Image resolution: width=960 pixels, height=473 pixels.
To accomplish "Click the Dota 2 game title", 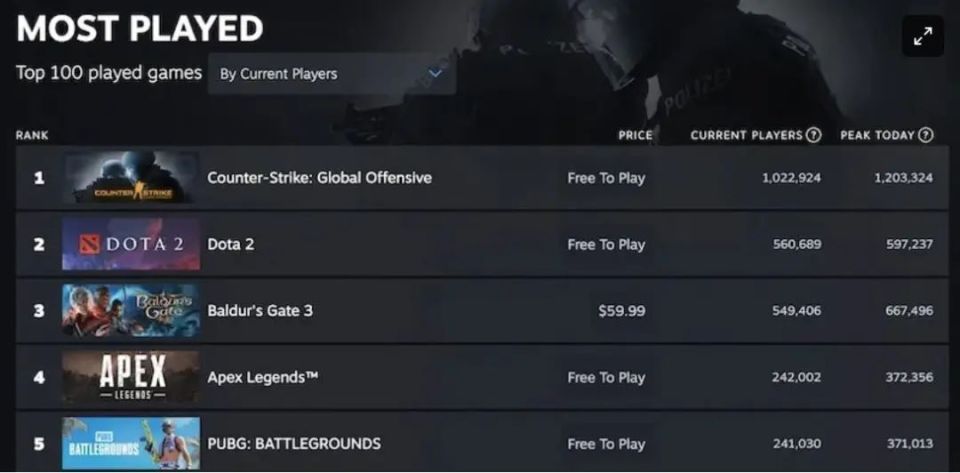I will tap(230, 244).
